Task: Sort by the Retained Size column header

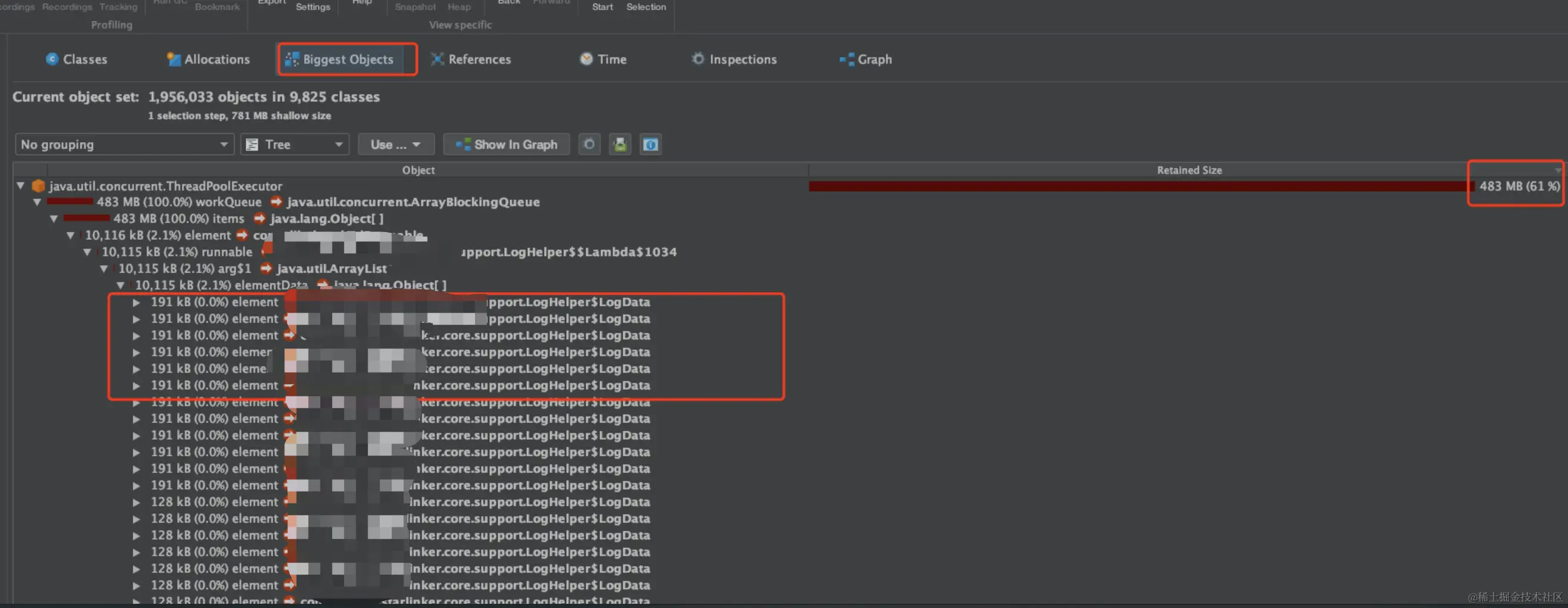Action: [x=1189, y=170]
